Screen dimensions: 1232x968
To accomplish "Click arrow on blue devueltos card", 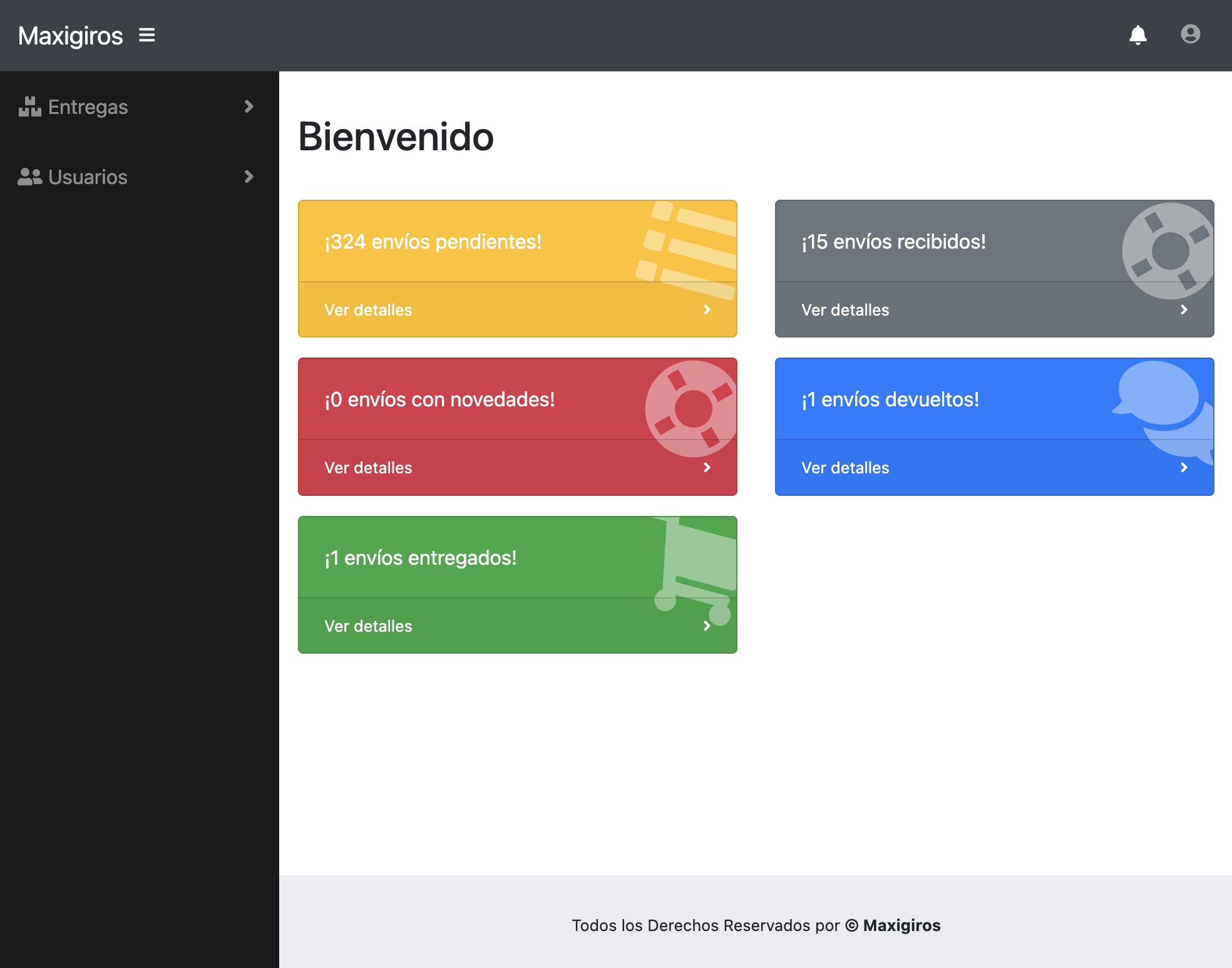I will (1184, 468).
